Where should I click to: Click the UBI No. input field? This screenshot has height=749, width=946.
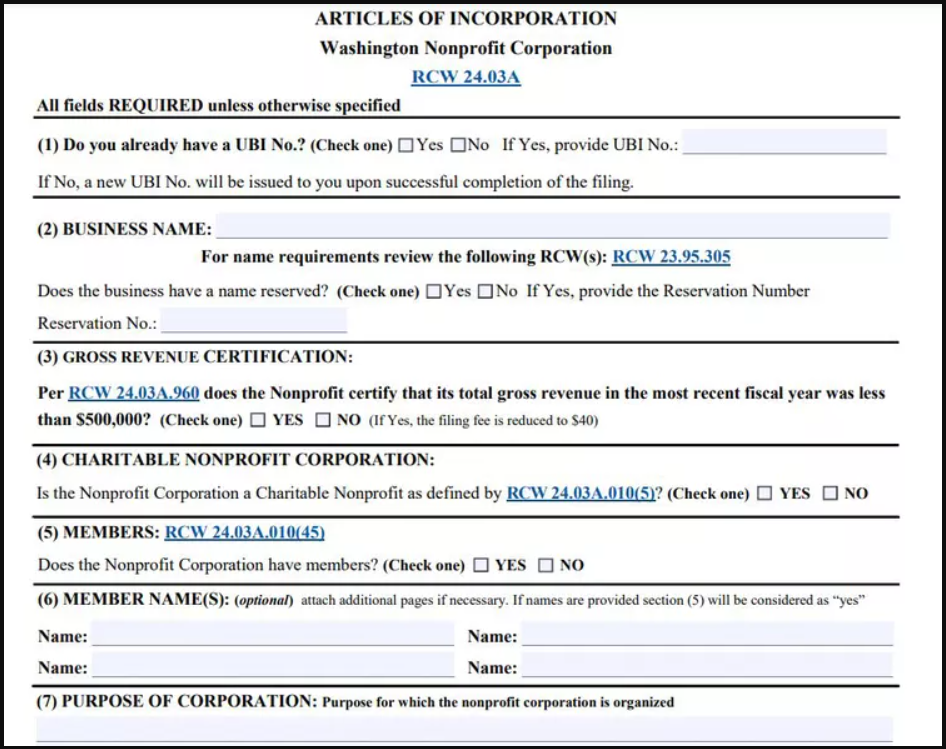point(785,142)
